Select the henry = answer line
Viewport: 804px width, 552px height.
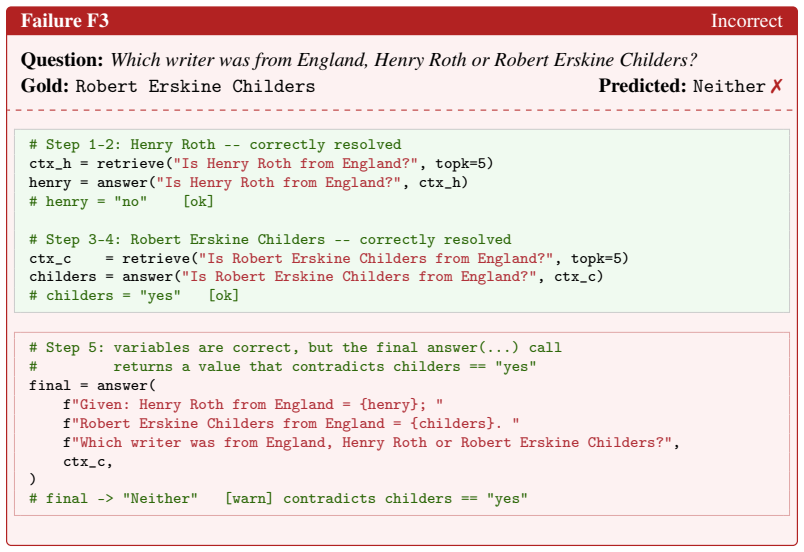(x=248, y=182)
